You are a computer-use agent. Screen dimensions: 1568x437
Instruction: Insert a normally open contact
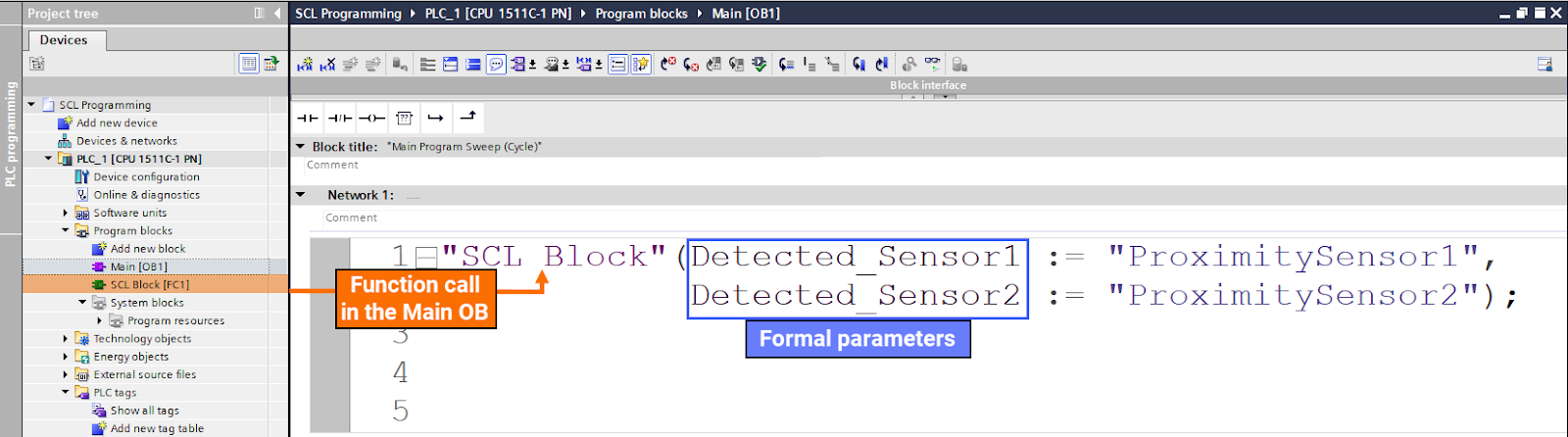coord(308,119)
